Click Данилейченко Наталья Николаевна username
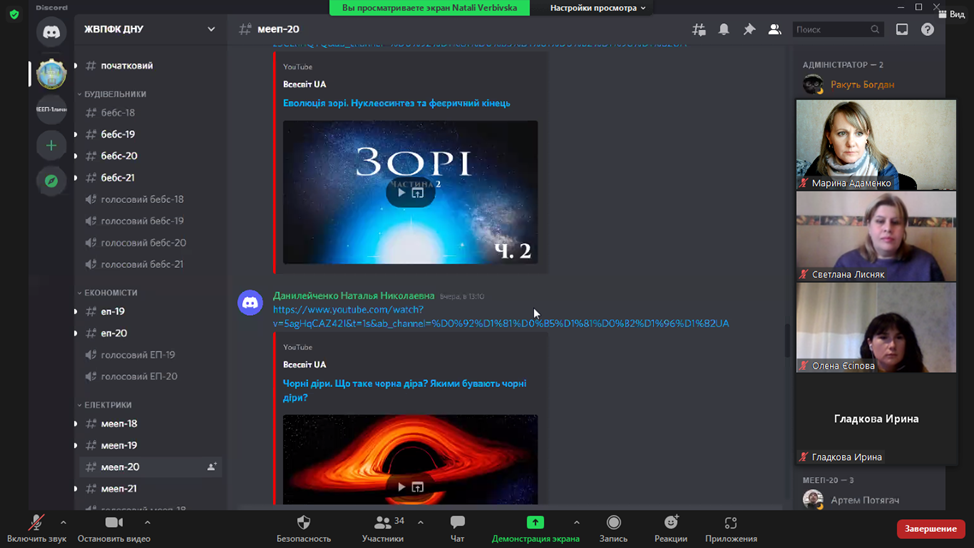 [x=353, y=296]
